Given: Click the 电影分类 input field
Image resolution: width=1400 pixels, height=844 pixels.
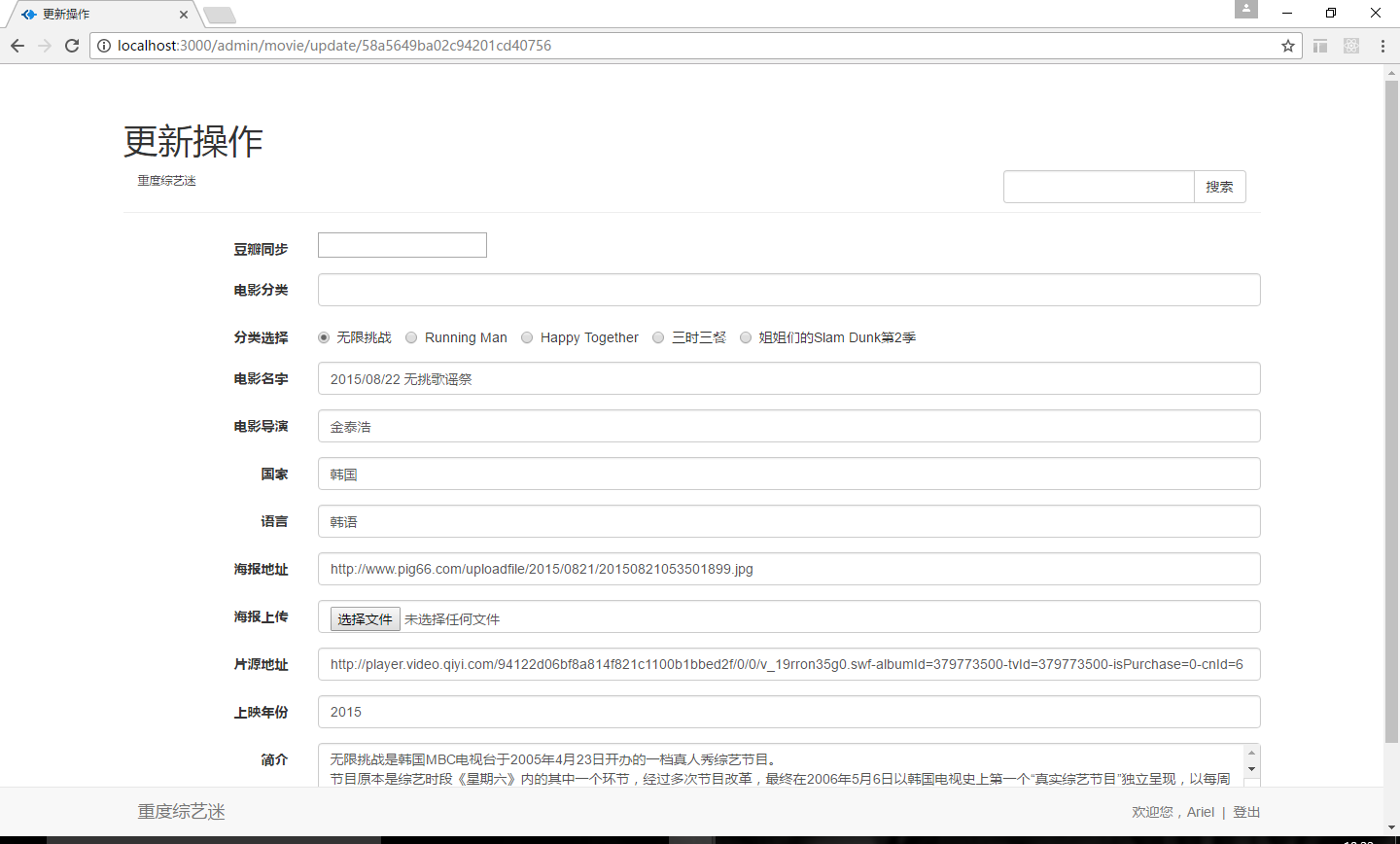Looking at the screenshot, I should point(788,290).
